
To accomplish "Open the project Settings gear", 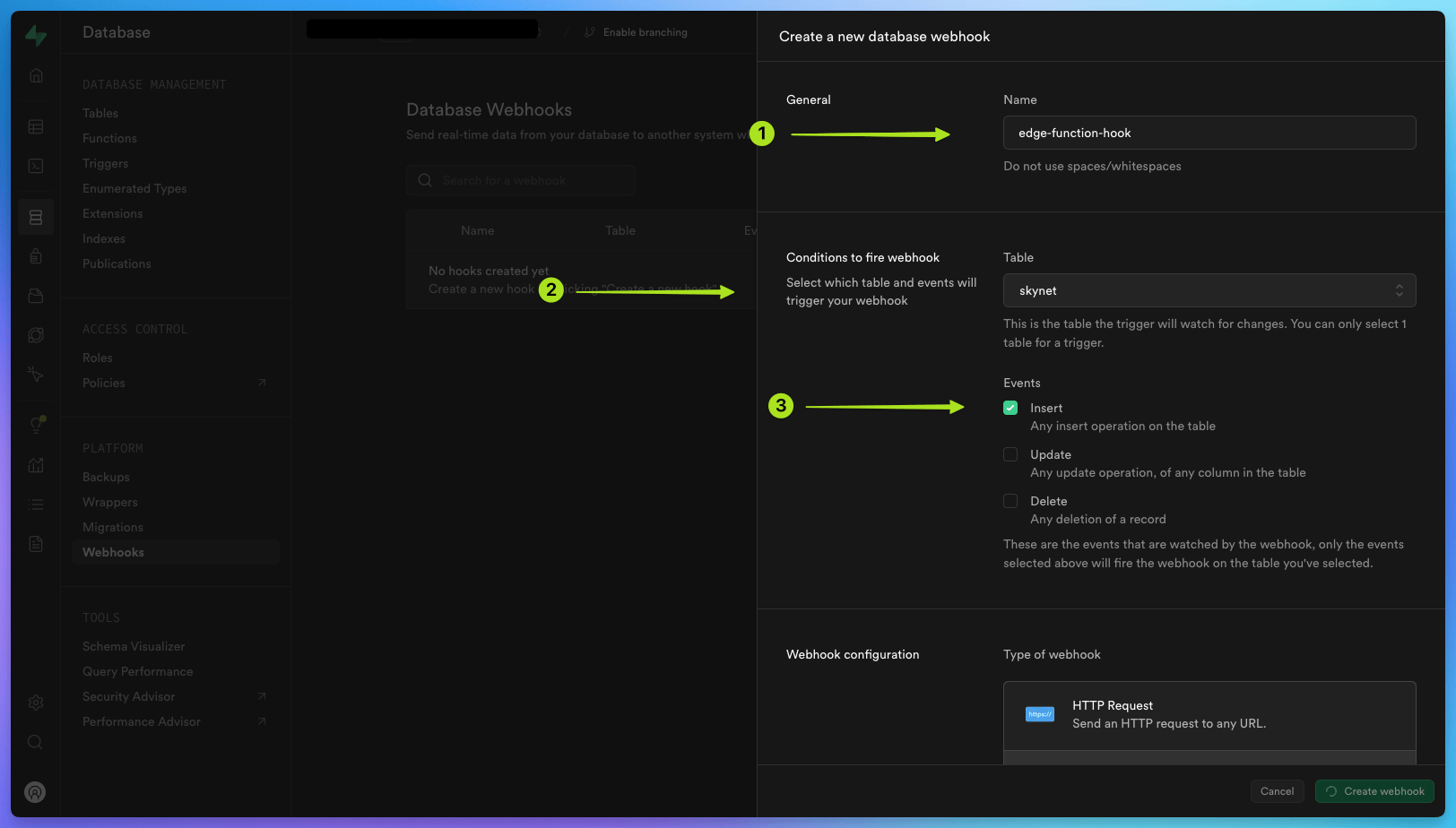I will 36,702.
